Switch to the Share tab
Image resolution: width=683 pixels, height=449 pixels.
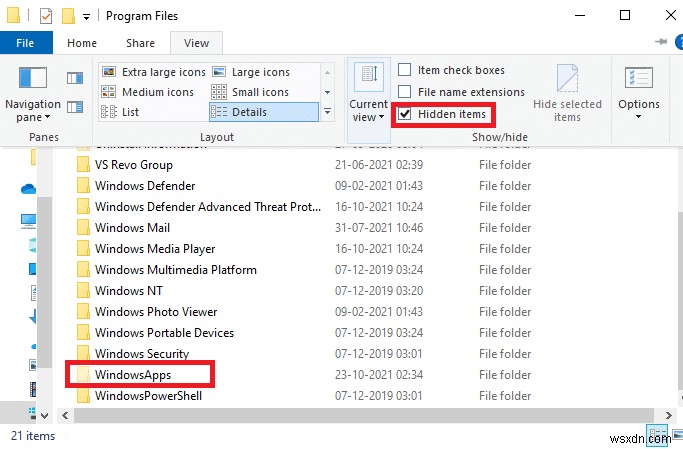click(x=140, y=43)
